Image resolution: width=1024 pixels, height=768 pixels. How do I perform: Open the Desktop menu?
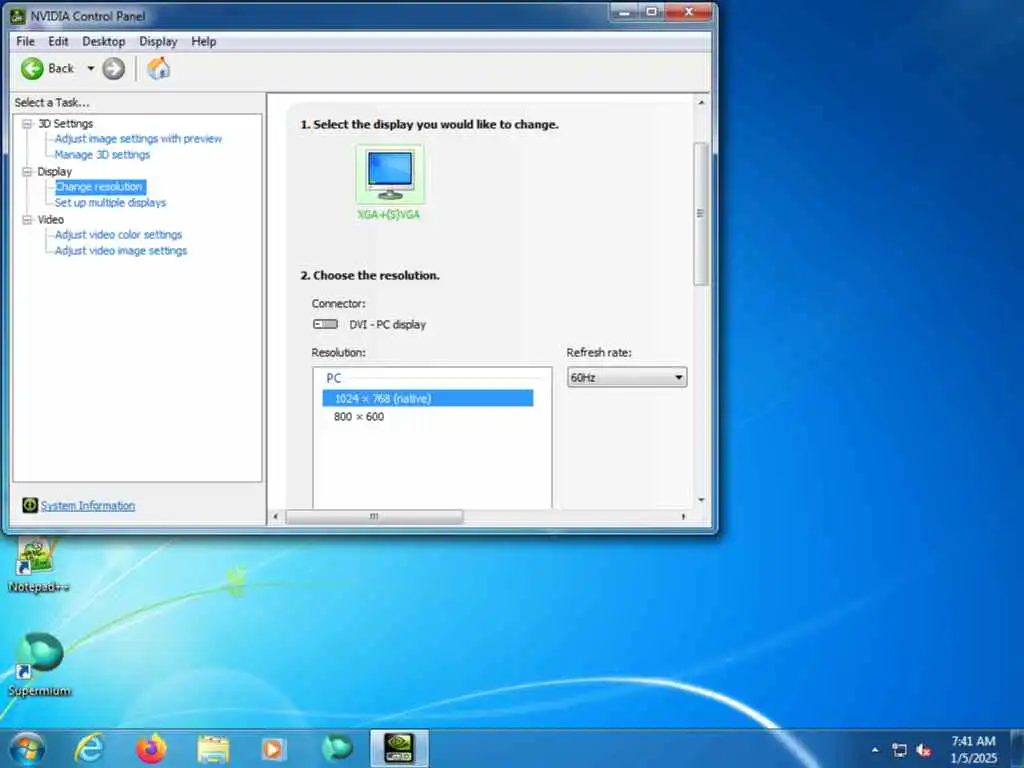(104, 41)
